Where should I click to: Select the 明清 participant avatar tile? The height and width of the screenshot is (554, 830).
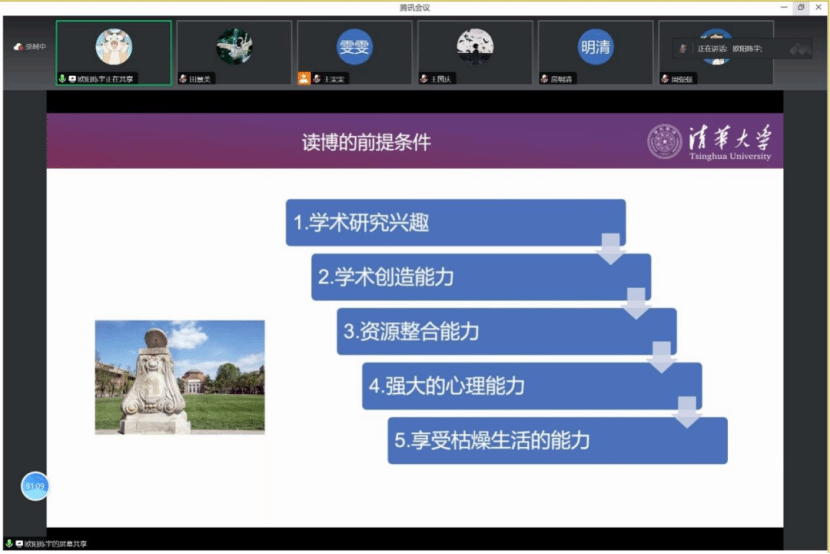click(x=595, y=52)
